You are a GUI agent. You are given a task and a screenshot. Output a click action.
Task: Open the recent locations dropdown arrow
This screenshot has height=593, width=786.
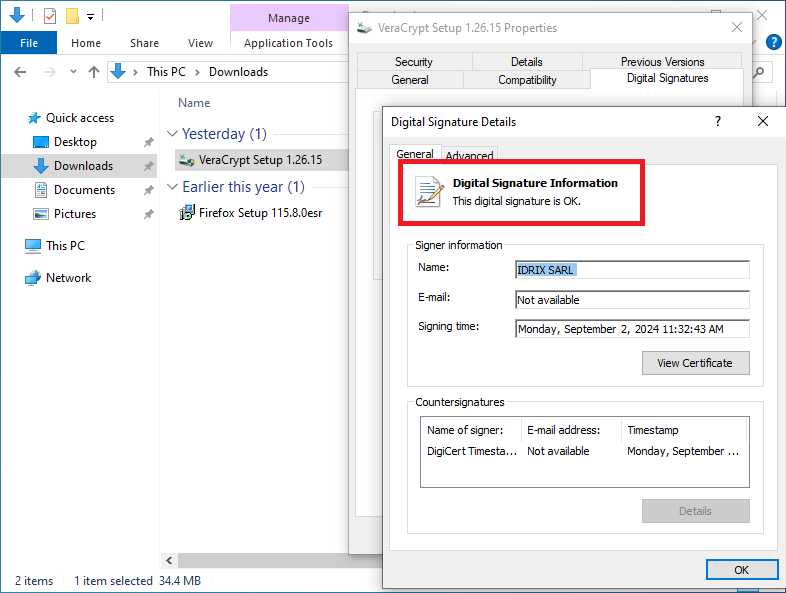[x=73, y=72]
